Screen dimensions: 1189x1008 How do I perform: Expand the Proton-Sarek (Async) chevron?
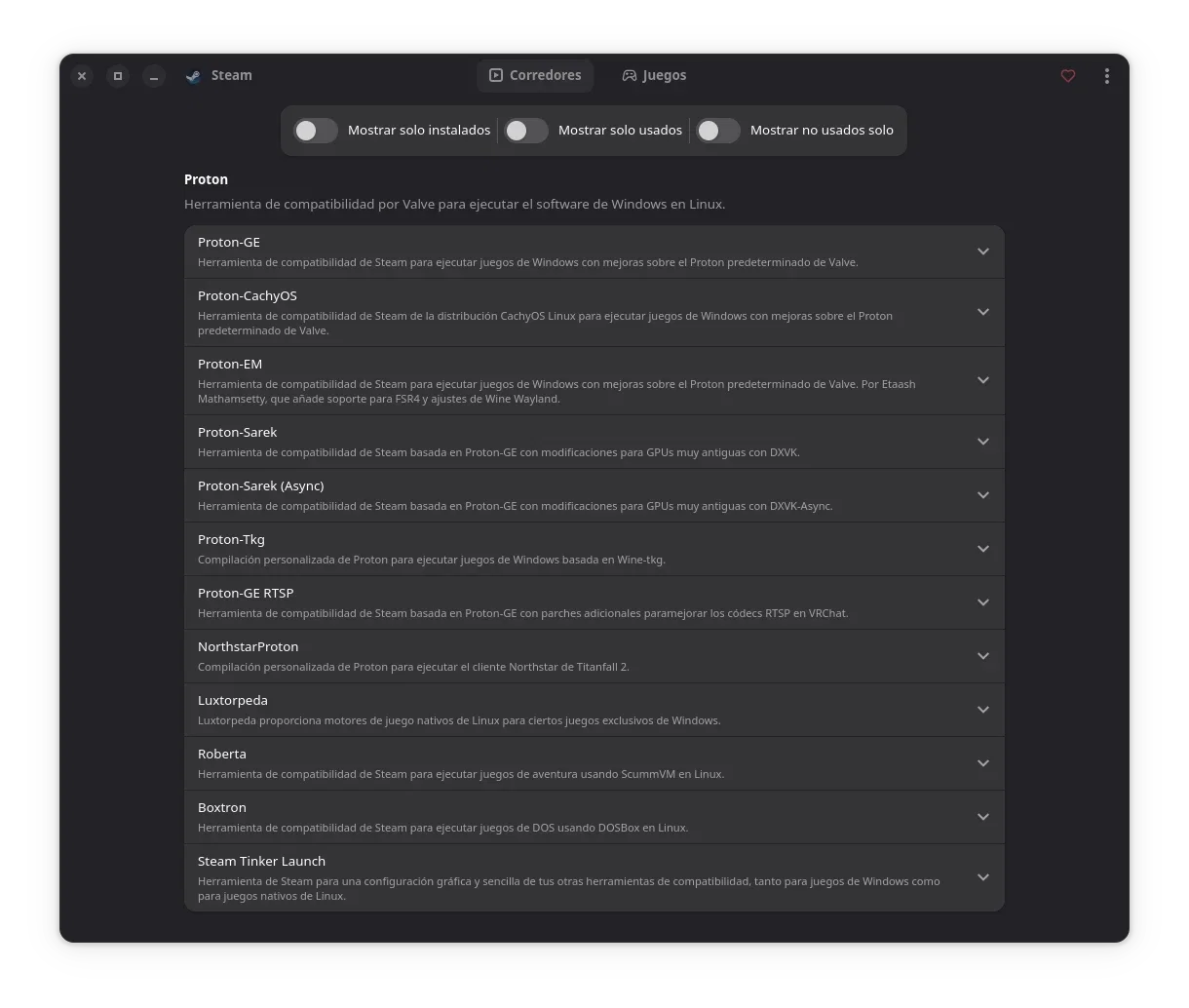click(x=983, y=495)
